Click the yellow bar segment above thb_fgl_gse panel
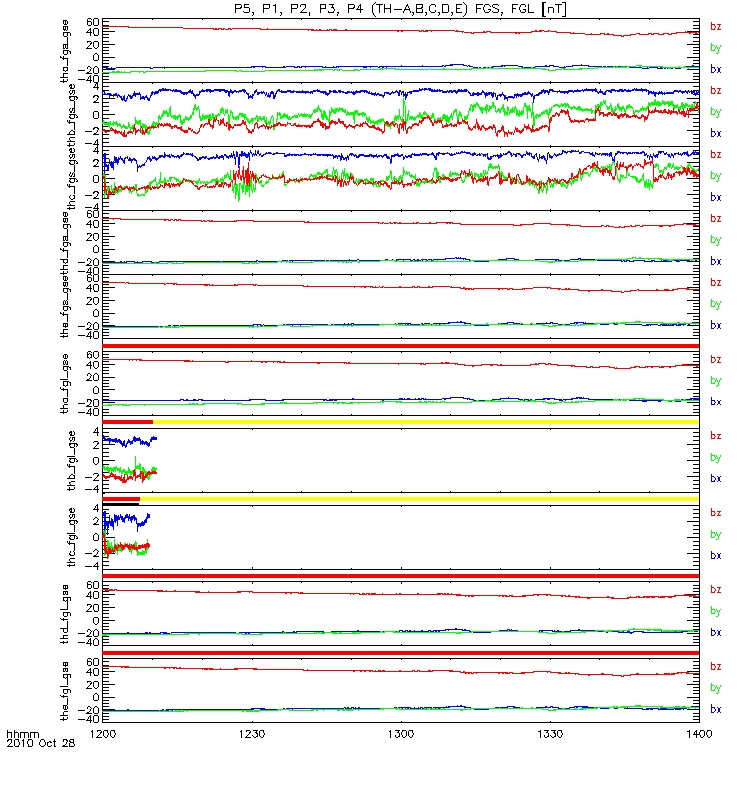The width and height of the screenshot is (750, 800). point(426,422)
